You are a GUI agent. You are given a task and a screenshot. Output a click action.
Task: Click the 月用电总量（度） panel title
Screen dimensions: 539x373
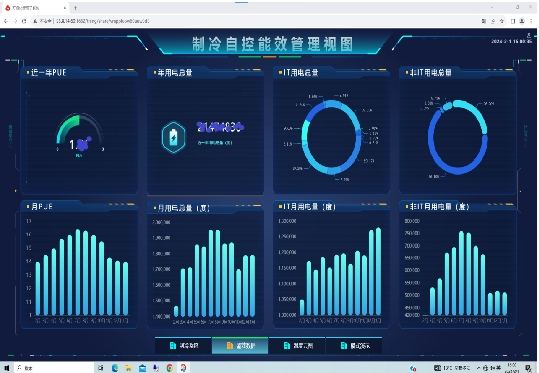(184, 208)
